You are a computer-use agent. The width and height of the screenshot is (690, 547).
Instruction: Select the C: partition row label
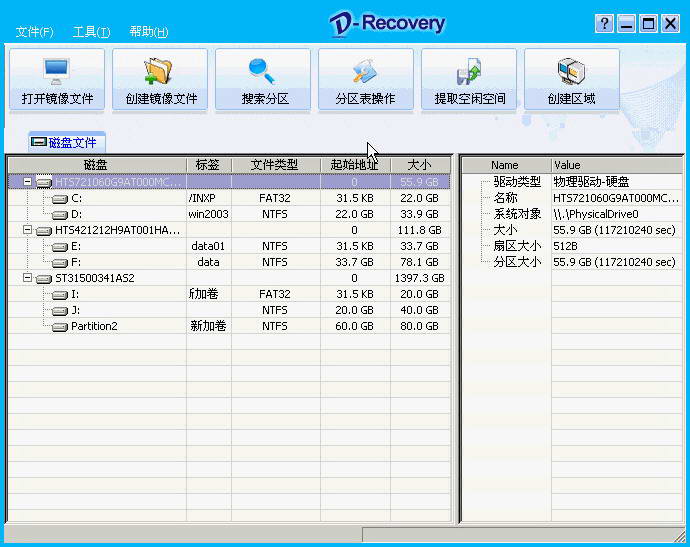click(77, 198)
